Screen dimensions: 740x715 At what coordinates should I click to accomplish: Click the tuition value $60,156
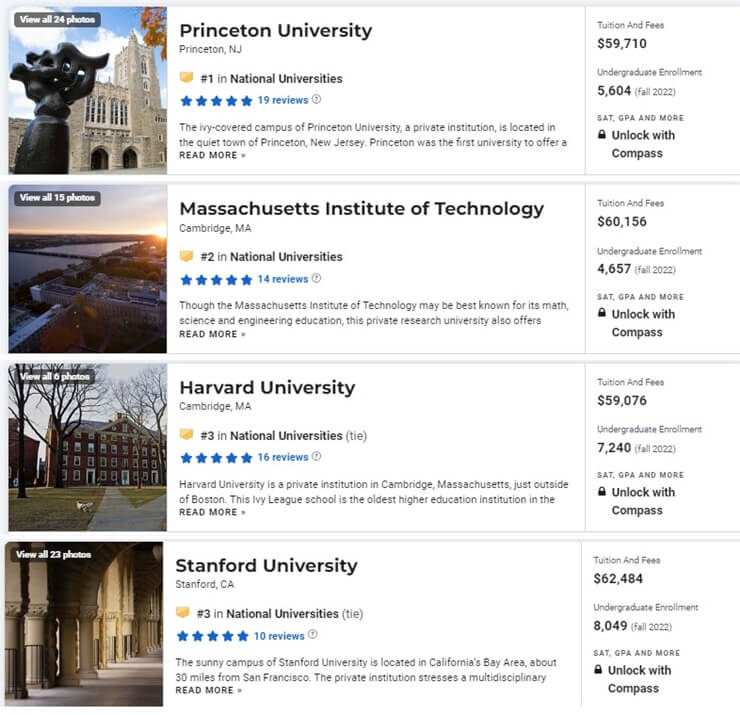622,221
